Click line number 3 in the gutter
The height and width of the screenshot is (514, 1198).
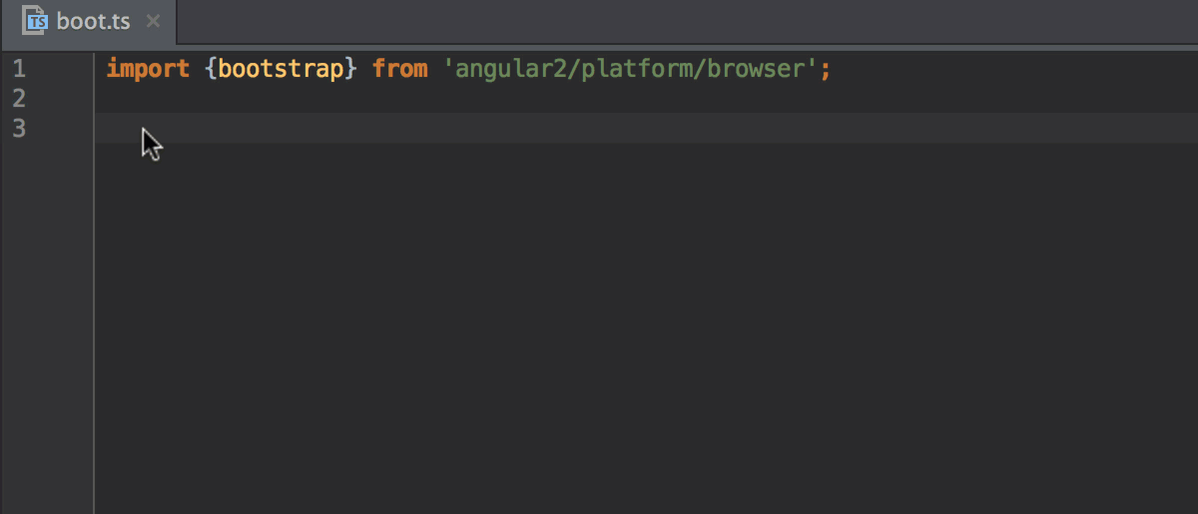point(20,128)
